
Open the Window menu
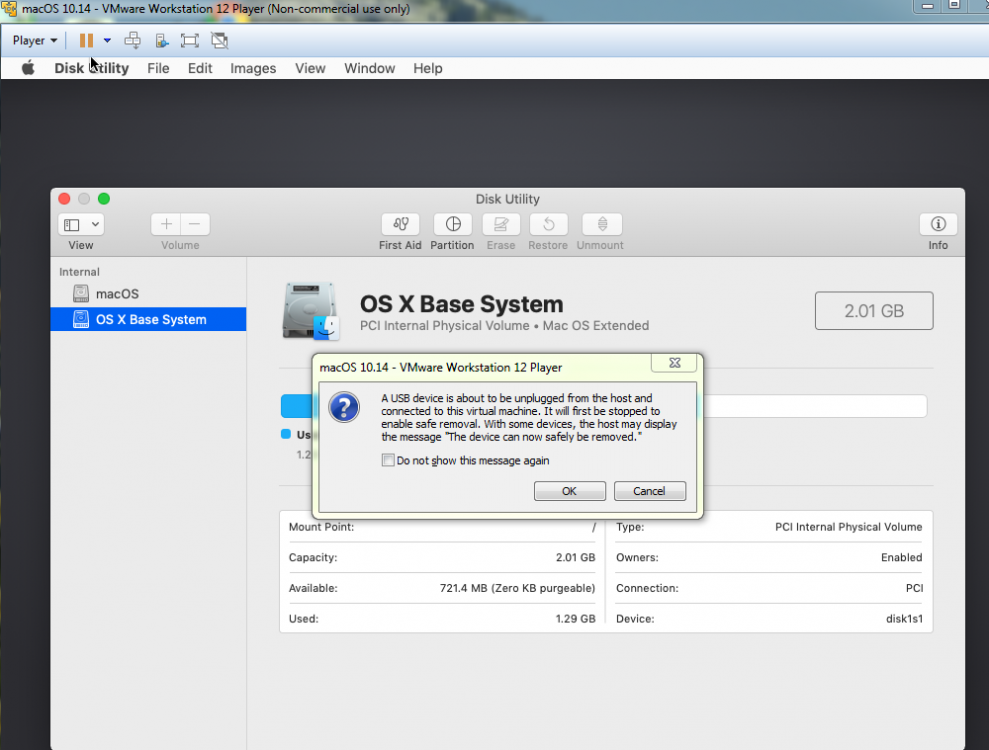(x=370, y=68)
